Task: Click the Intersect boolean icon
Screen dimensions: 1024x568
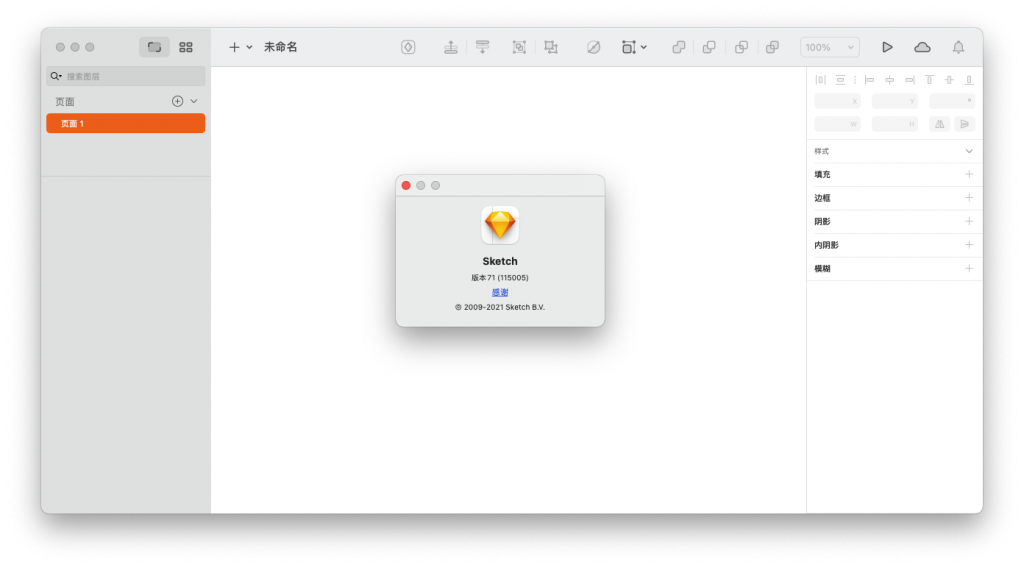Action: (741, 47)
